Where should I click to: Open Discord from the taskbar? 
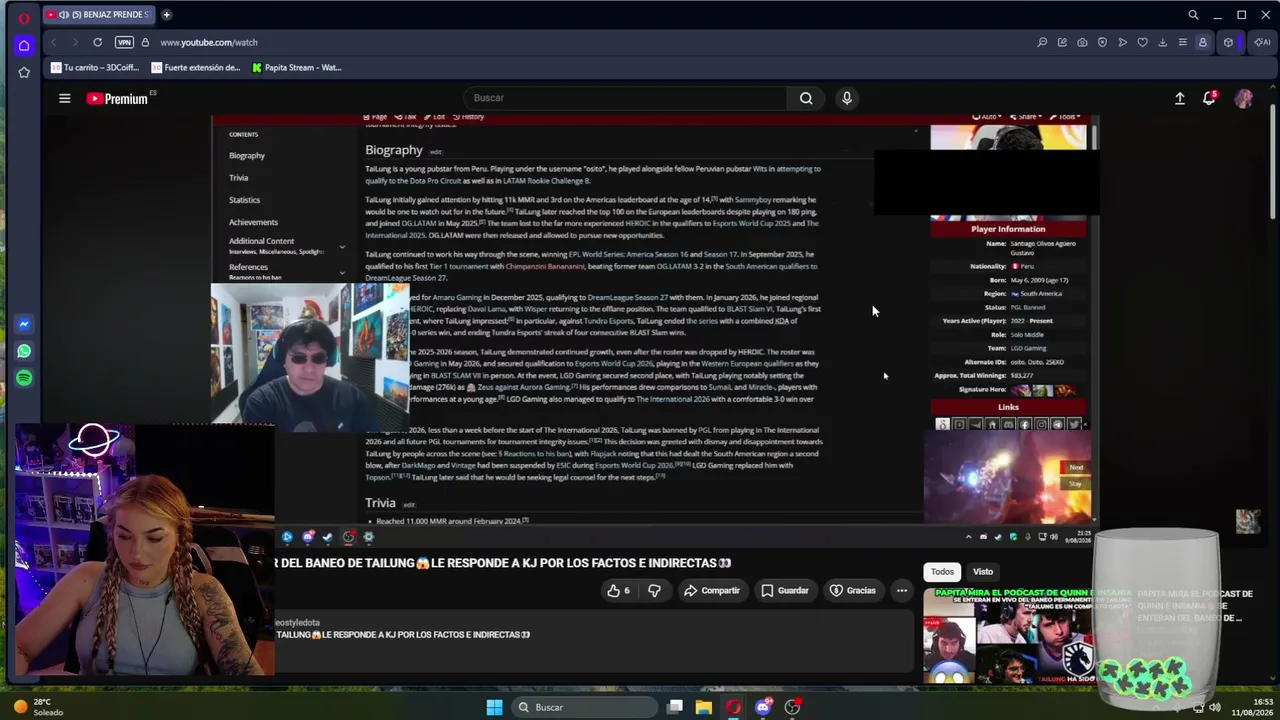pyautogui.click(x=763, y=707)
